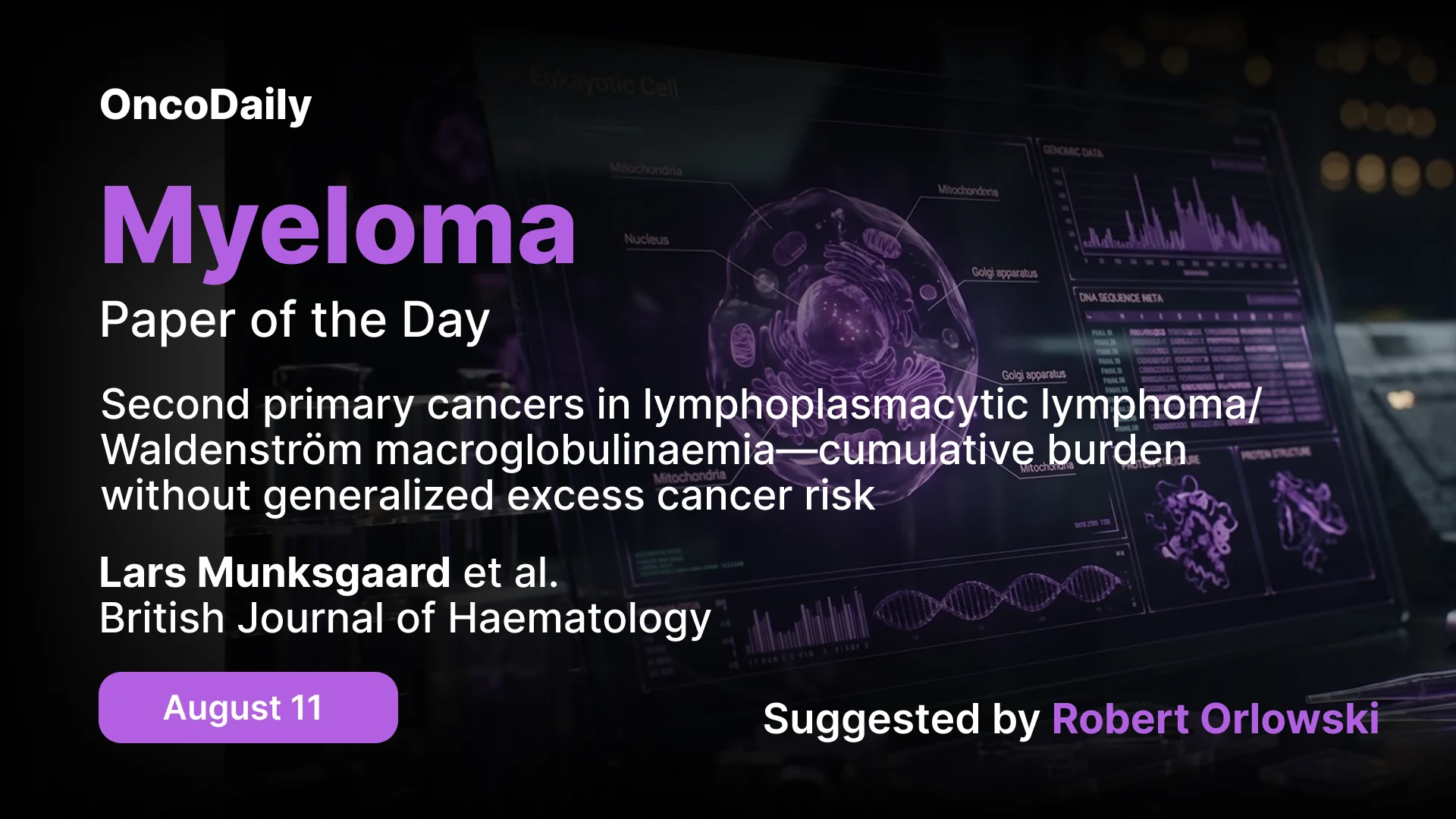Open the Second primary cancers paper title
1456x819 pixels.
[x=680, y=450]
